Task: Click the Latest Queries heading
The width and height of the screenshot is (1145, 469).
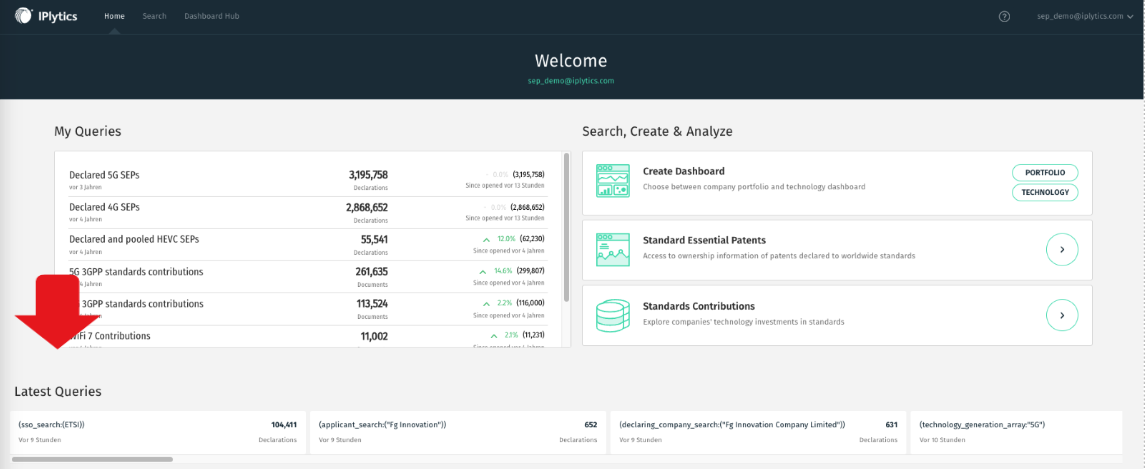Action: (x=58, y=392)
